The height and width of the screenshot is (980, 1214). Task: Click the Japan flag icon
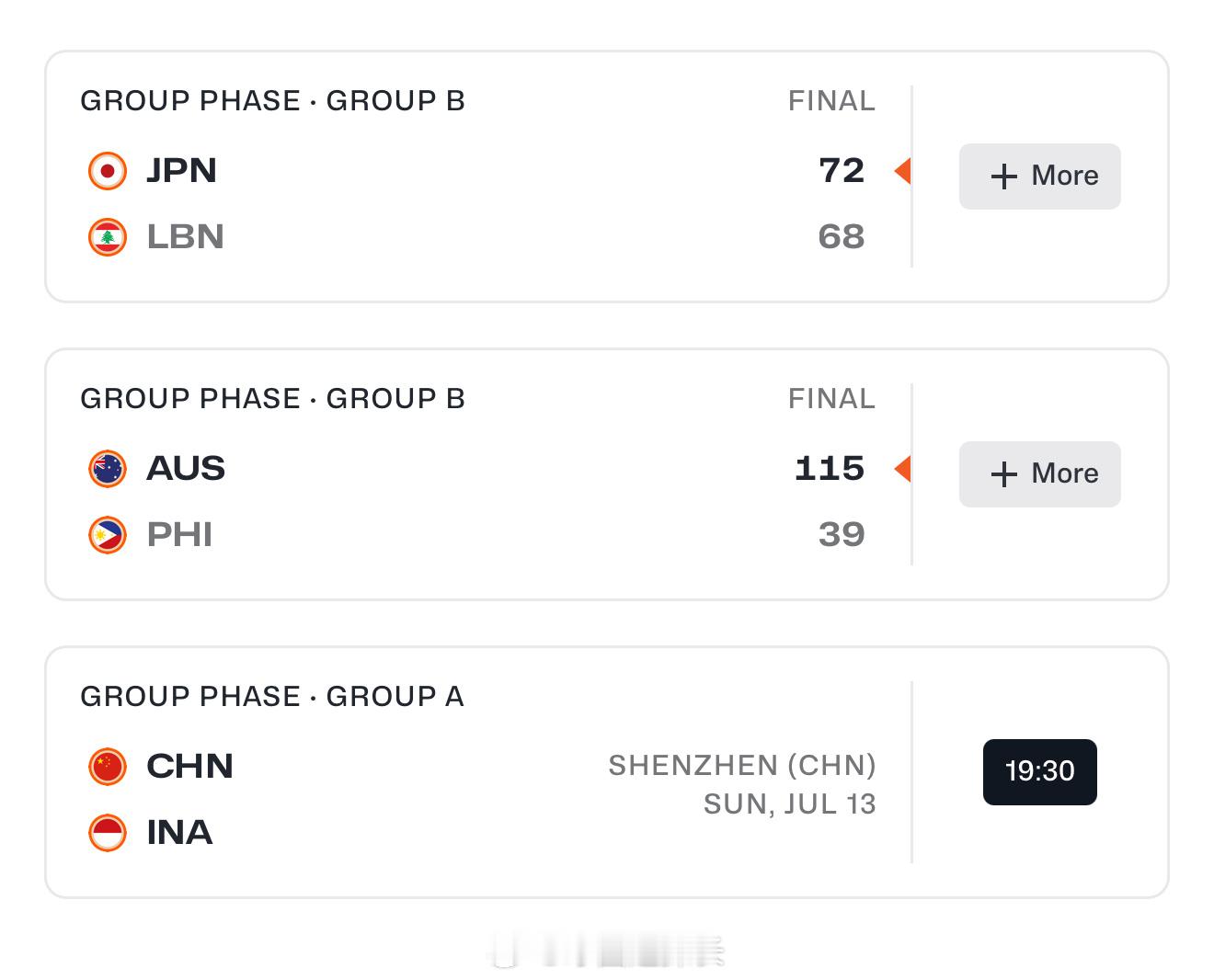click(x=107, y=171)
